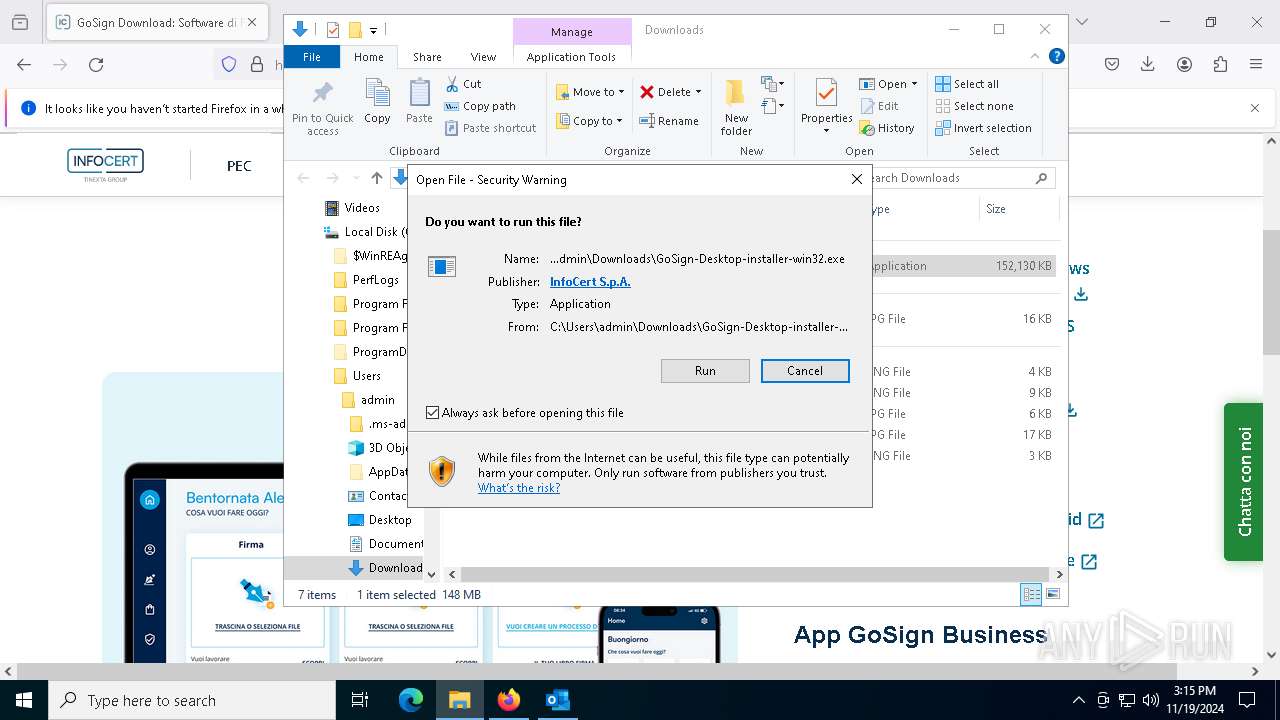Open Outlook from the taskbar

(557, 700)
